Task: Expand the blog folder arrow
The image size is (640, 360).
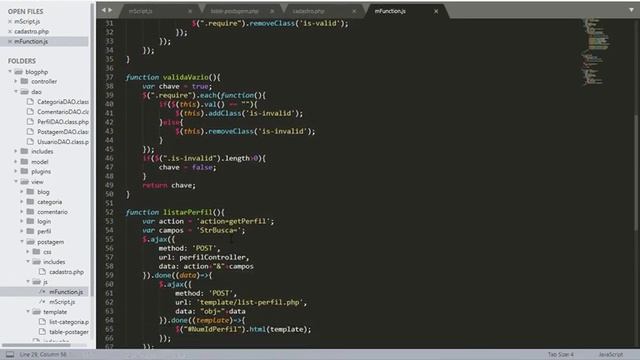Action: [22, 192]
